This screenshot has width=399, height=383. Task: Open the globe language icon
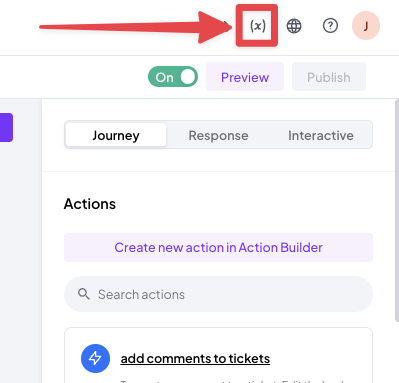coord(294,26)
